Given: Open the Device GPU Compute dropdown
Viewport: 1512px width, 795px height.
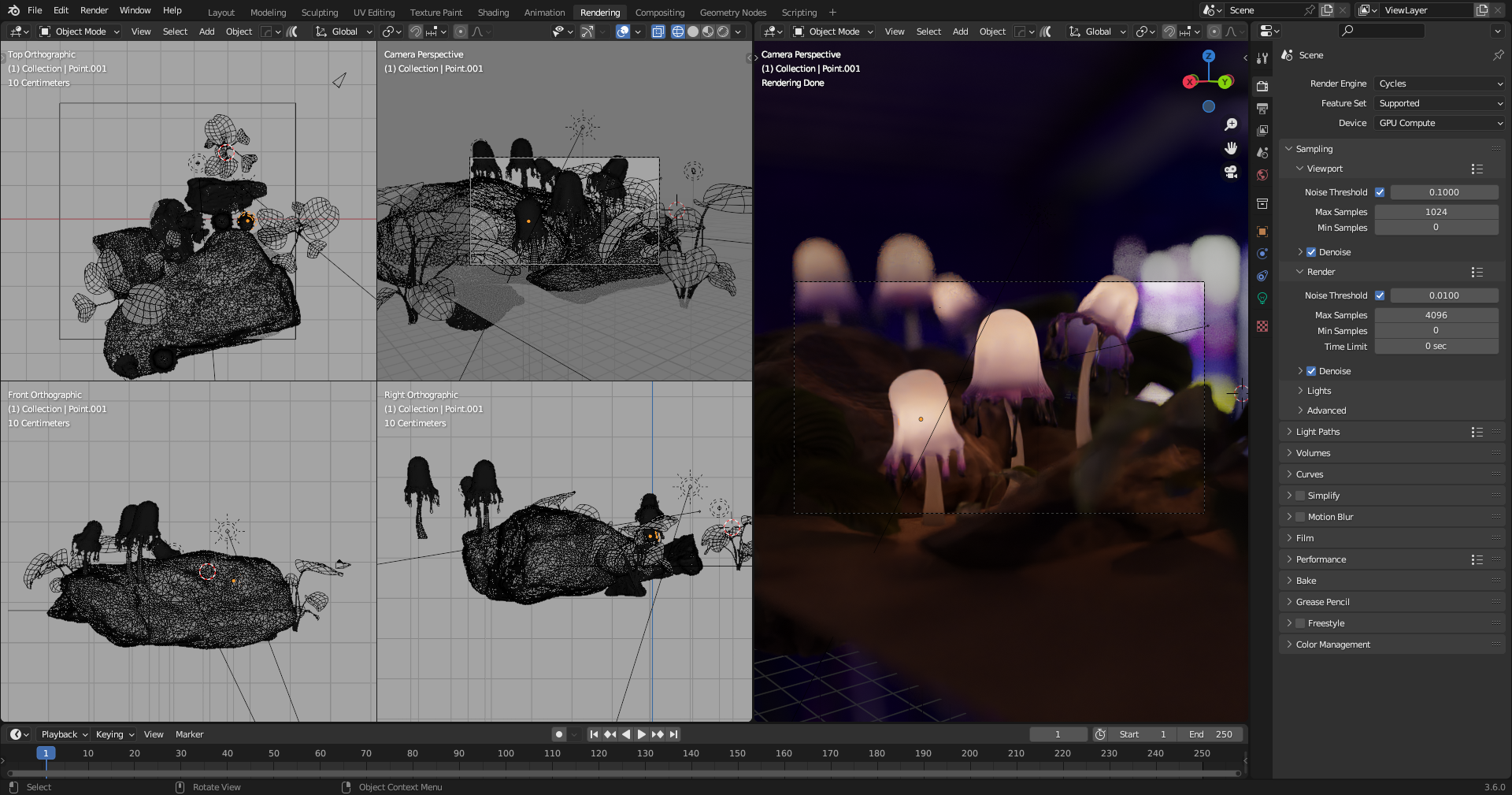Looking at the screenshot, I should [x=1440, y=123].
